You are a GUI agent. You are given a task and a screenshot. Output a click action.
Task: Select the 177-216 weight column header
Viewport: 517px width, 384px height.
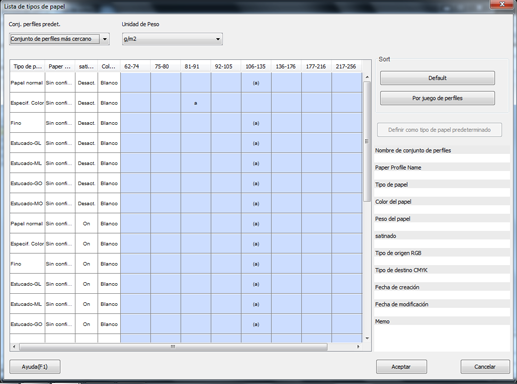click(x=316, y=67)
